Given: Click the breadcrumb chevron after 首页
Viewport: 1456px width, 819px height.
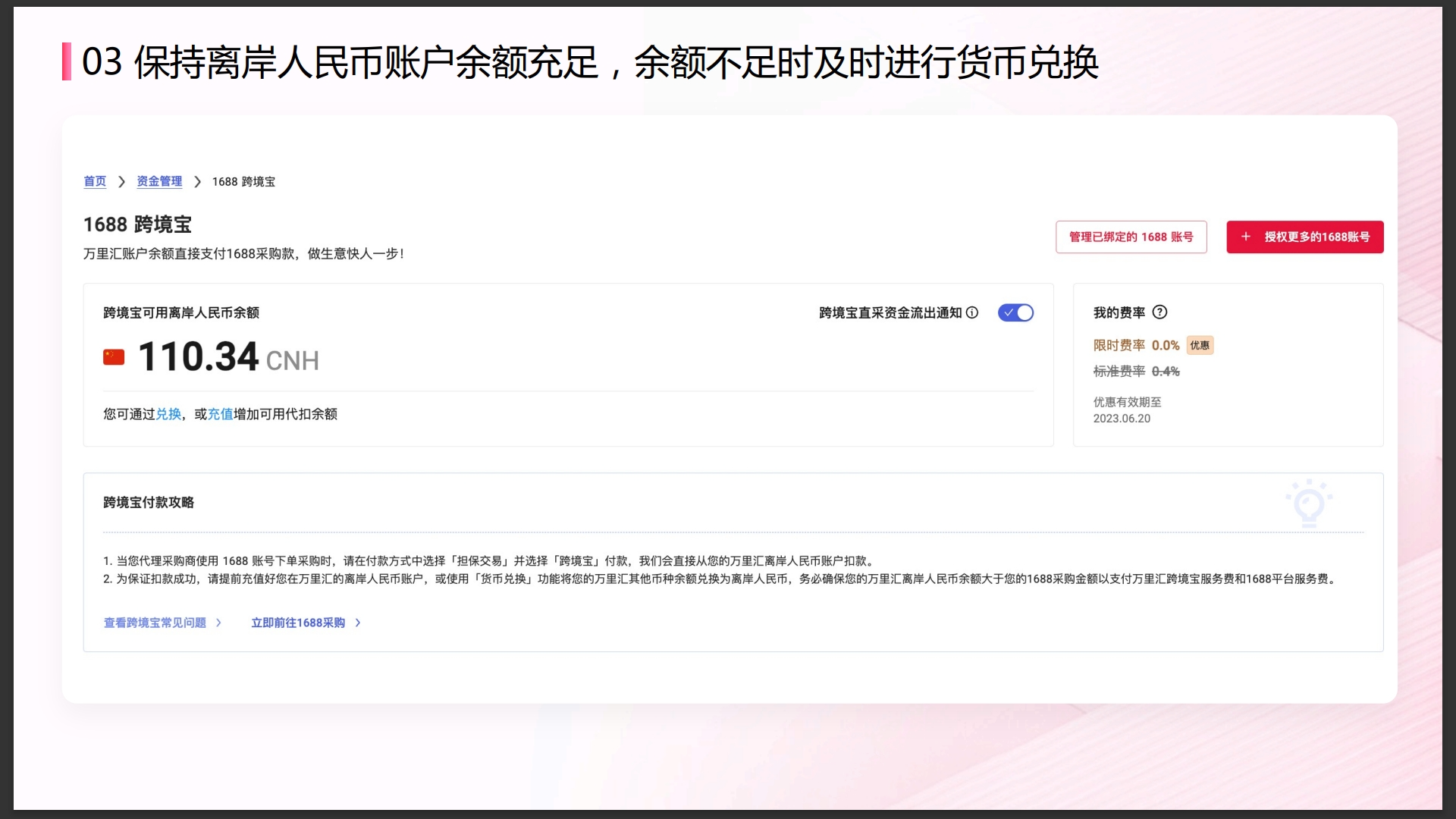Looking at the screenshot, I should coord(121,181).
